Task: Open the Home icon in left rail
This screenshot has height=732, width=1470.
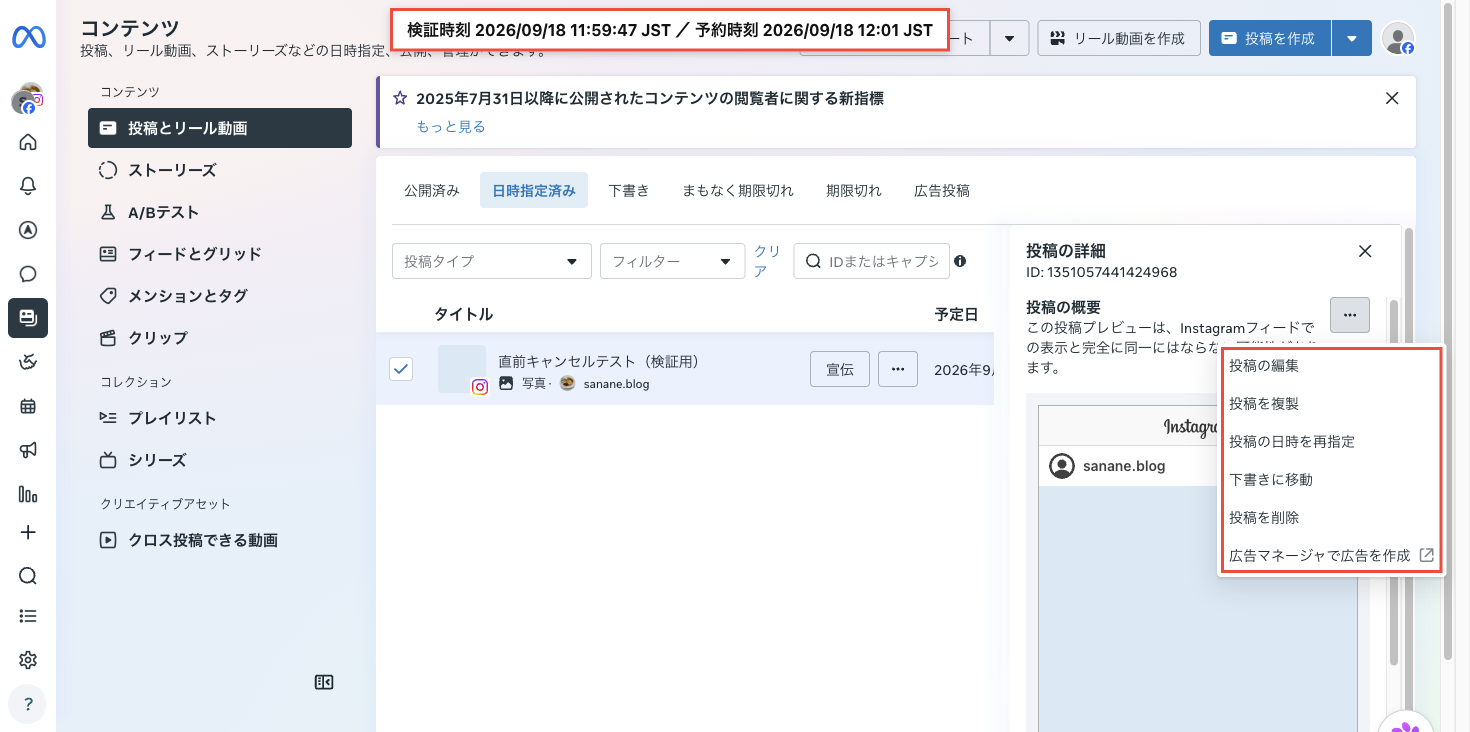Action: [28, 142]
